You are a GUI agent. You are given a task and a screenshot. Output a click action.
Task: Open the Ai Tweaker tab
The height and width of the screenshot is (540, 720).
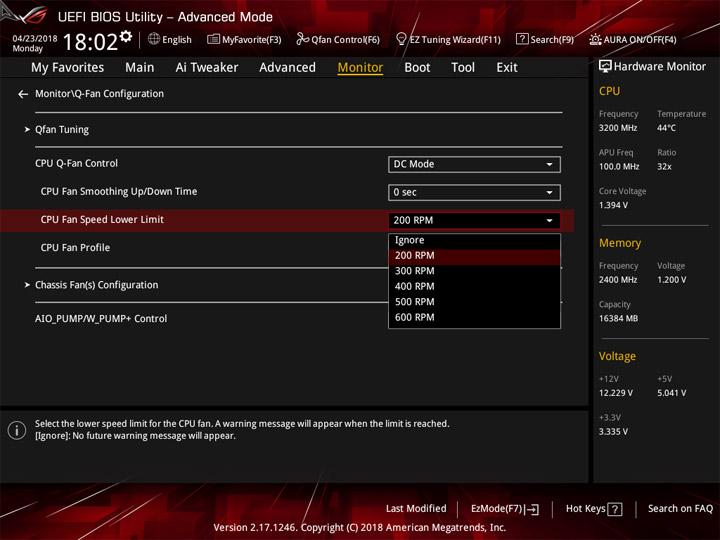pyautogui.click(x=207, y=68)
